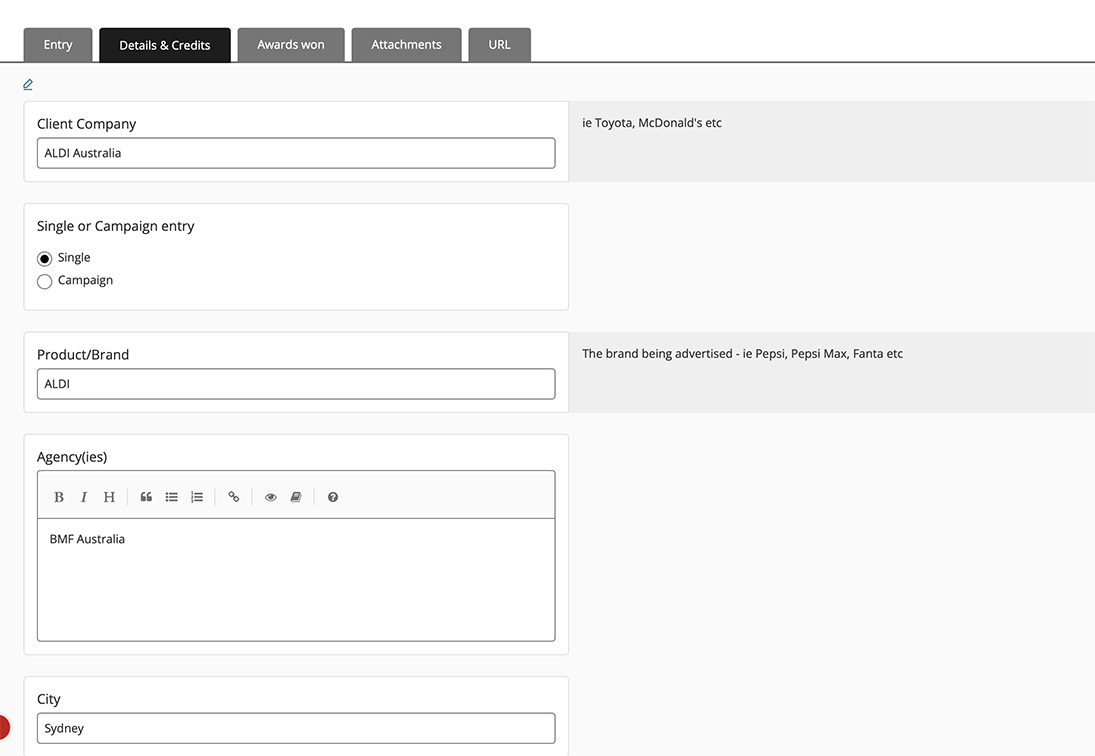The height and width of the screenshot is (756, 1095).
Task: Focus the Client Company input field
Action: [296, 153]
